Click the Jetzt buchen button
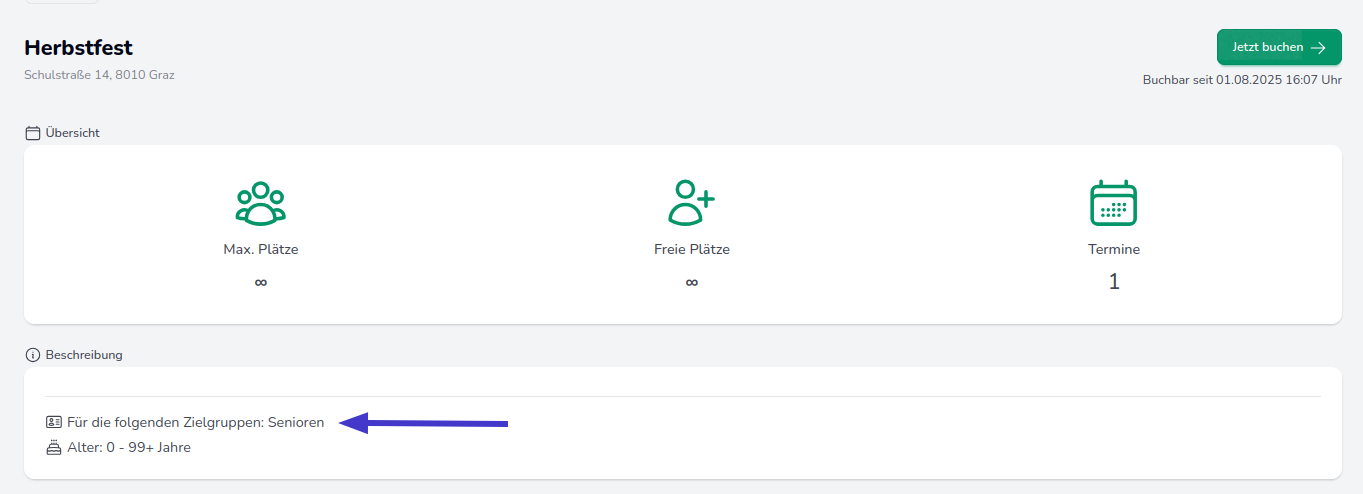Image resolution: width=1363 pixels, height=494 pixels. (1278, 47)
